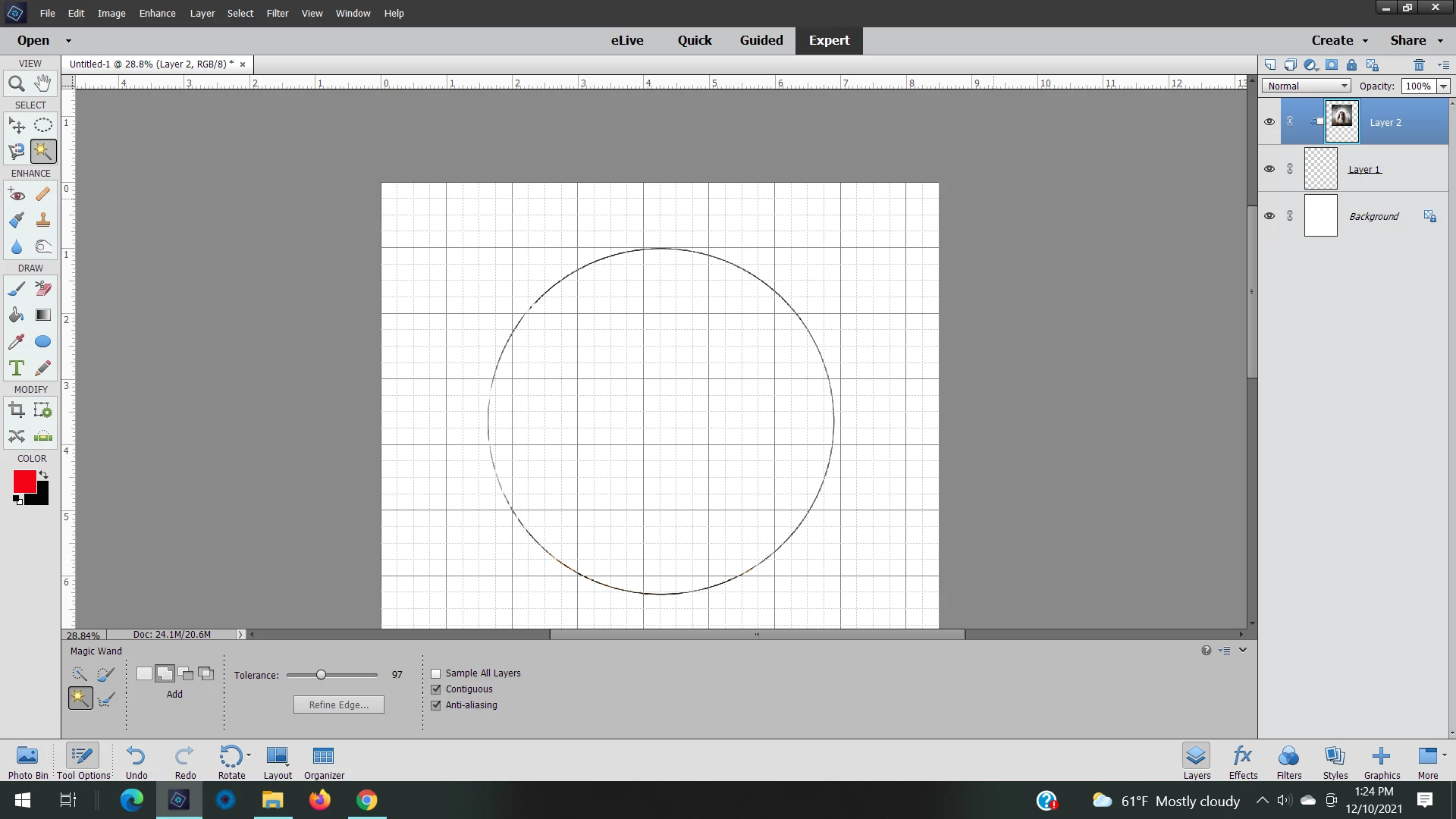Click the red foreground color swatch
The height and width of the screenshot is (819, 1456).
tap(24, 481)
